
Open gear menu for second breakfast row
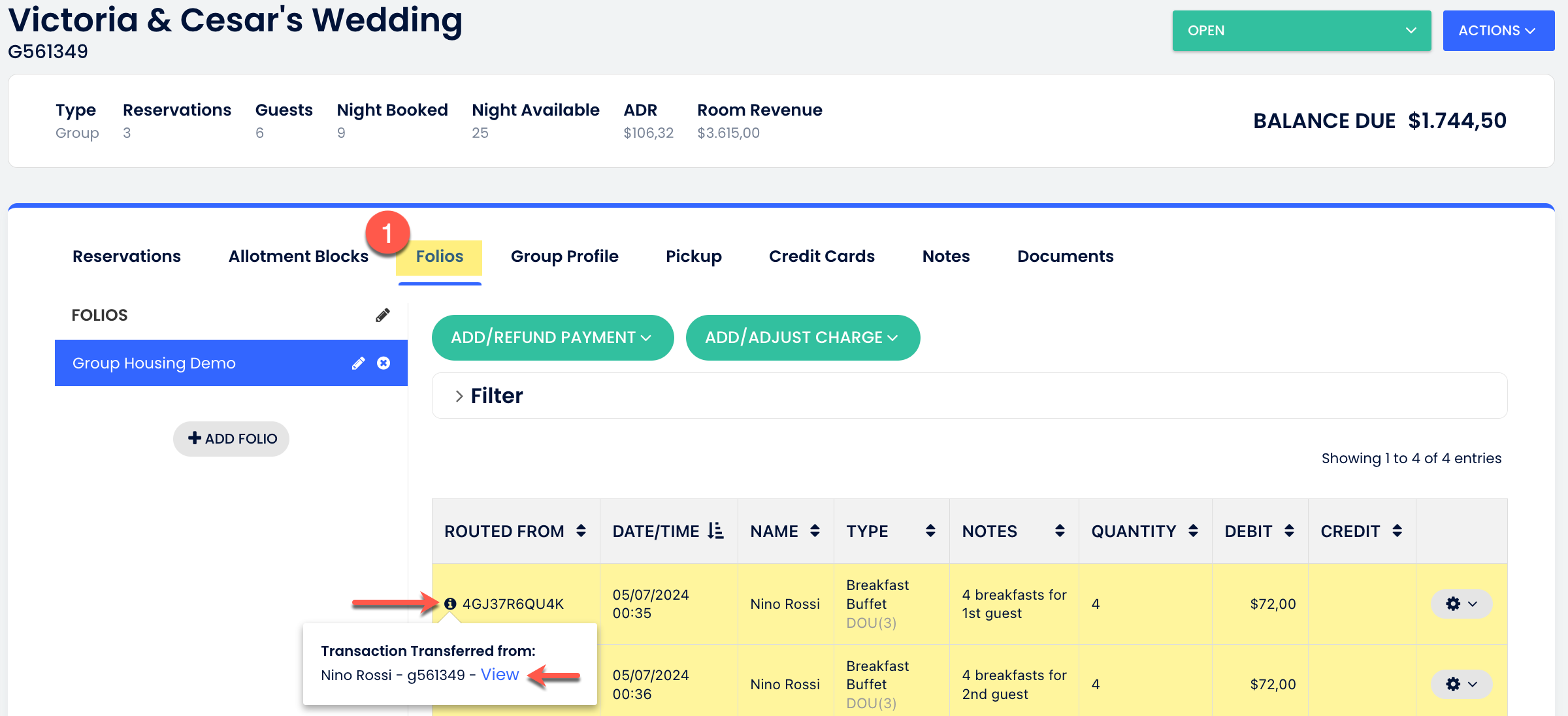click(x=1461, y=684)
